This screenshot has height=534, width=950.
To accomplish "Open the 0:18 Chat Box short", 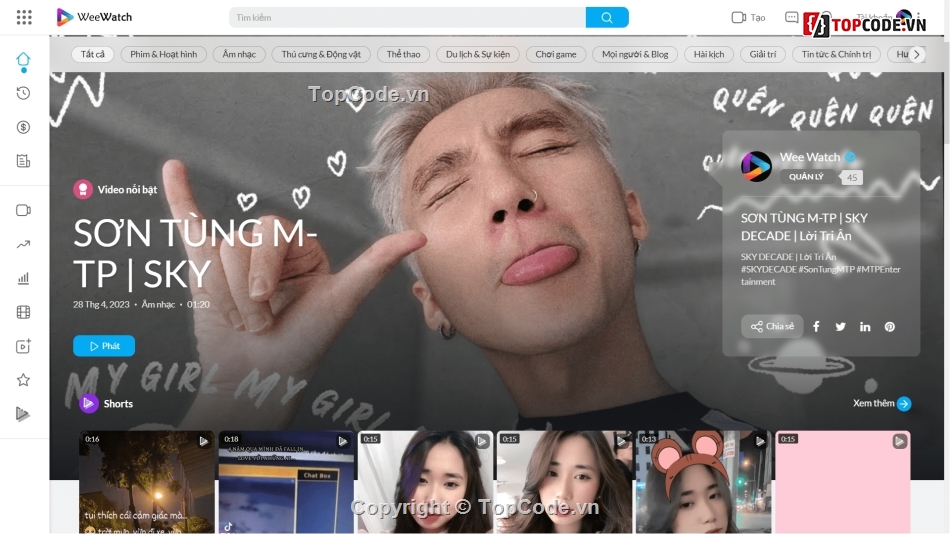I will tap(286, 482).
